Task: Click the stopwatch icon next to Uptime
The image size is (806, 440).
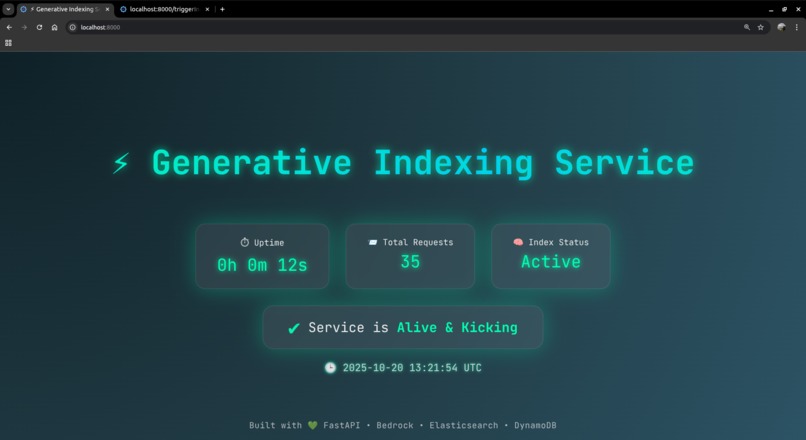Action: pyautogui.click(x=245, y=242)
